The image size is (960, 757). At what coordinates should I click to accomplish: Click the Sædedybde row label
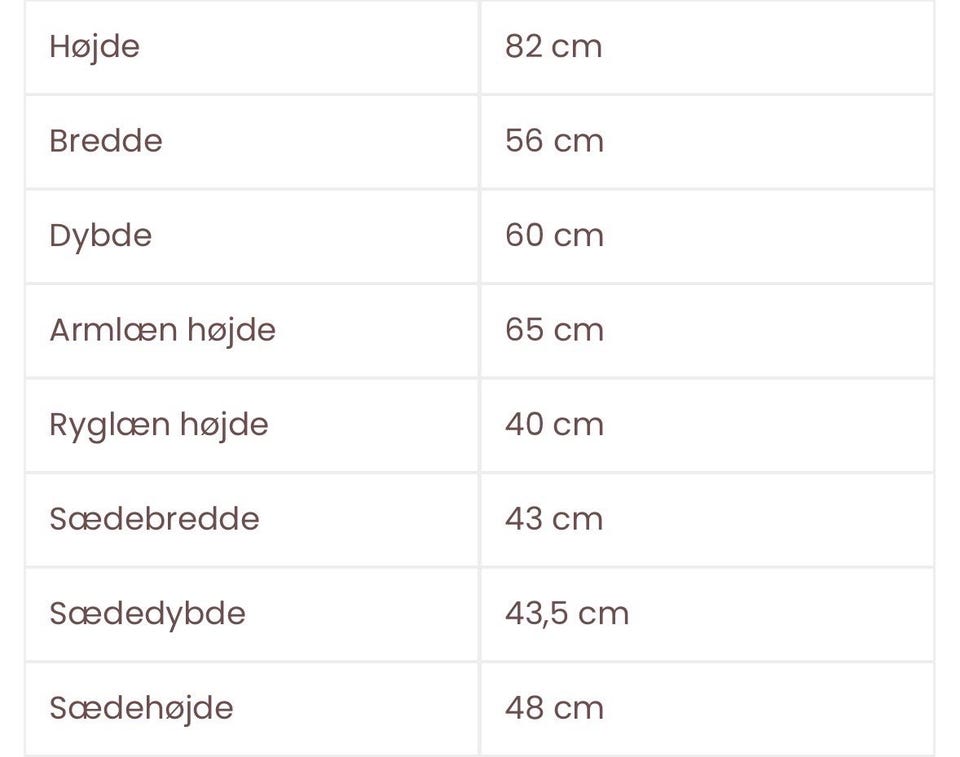tap(147, 613)
